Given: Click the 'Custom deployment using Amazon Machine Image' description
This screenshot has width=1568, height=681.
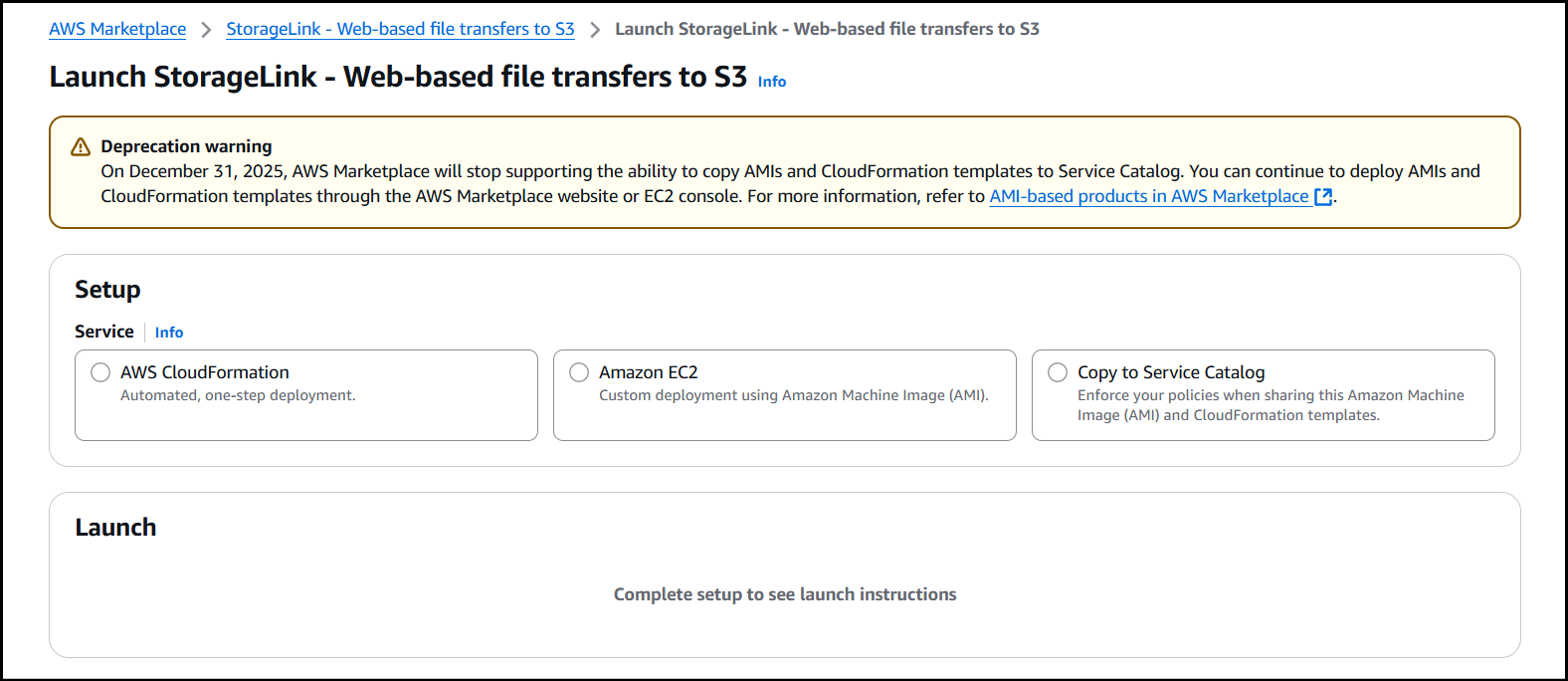Looking at the screenshot, I should pos(793,395).
